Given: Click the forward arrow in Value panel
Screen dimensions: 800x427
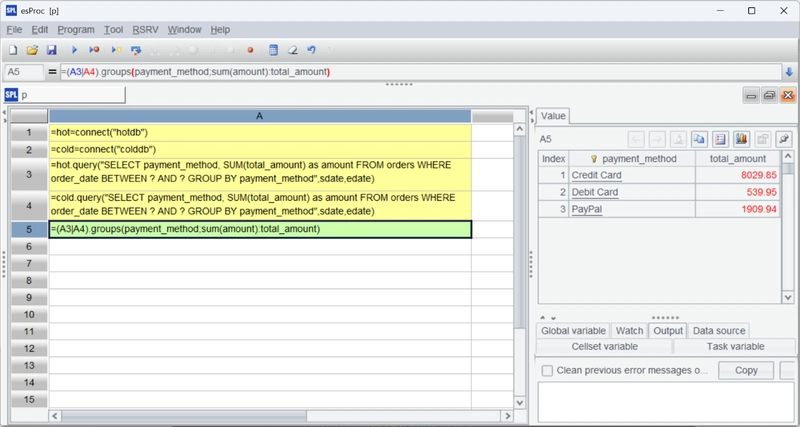Looking at the screenshot, I should point(657,139).
